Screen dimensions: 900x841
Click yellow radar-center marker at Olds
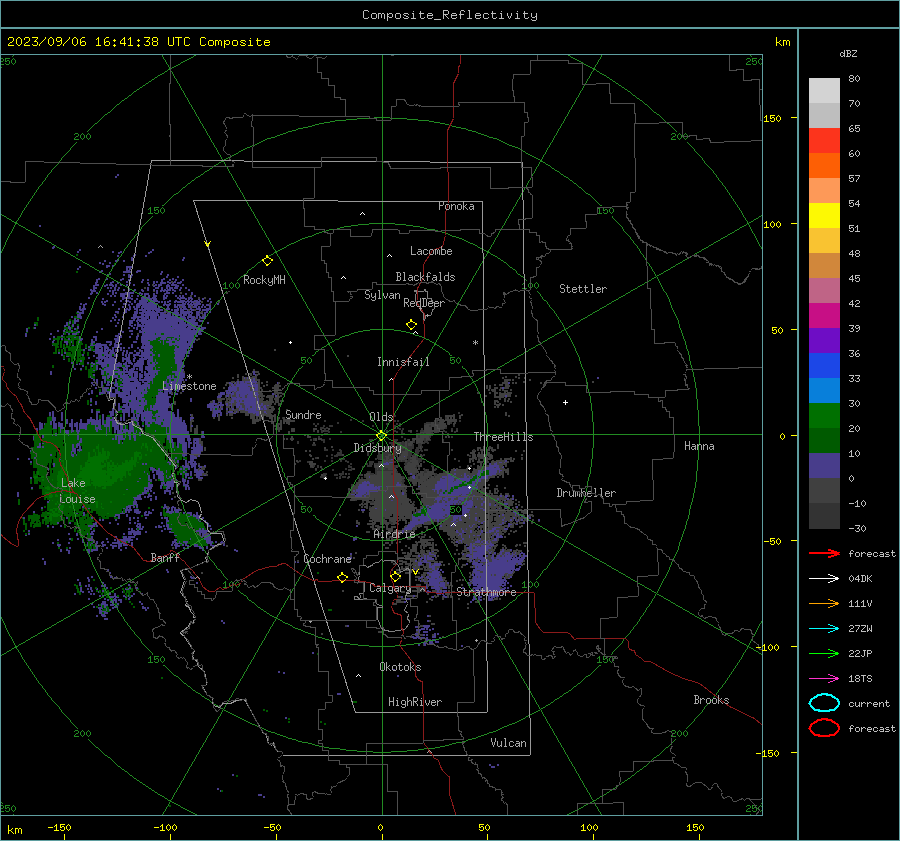(x=381, y=435)
